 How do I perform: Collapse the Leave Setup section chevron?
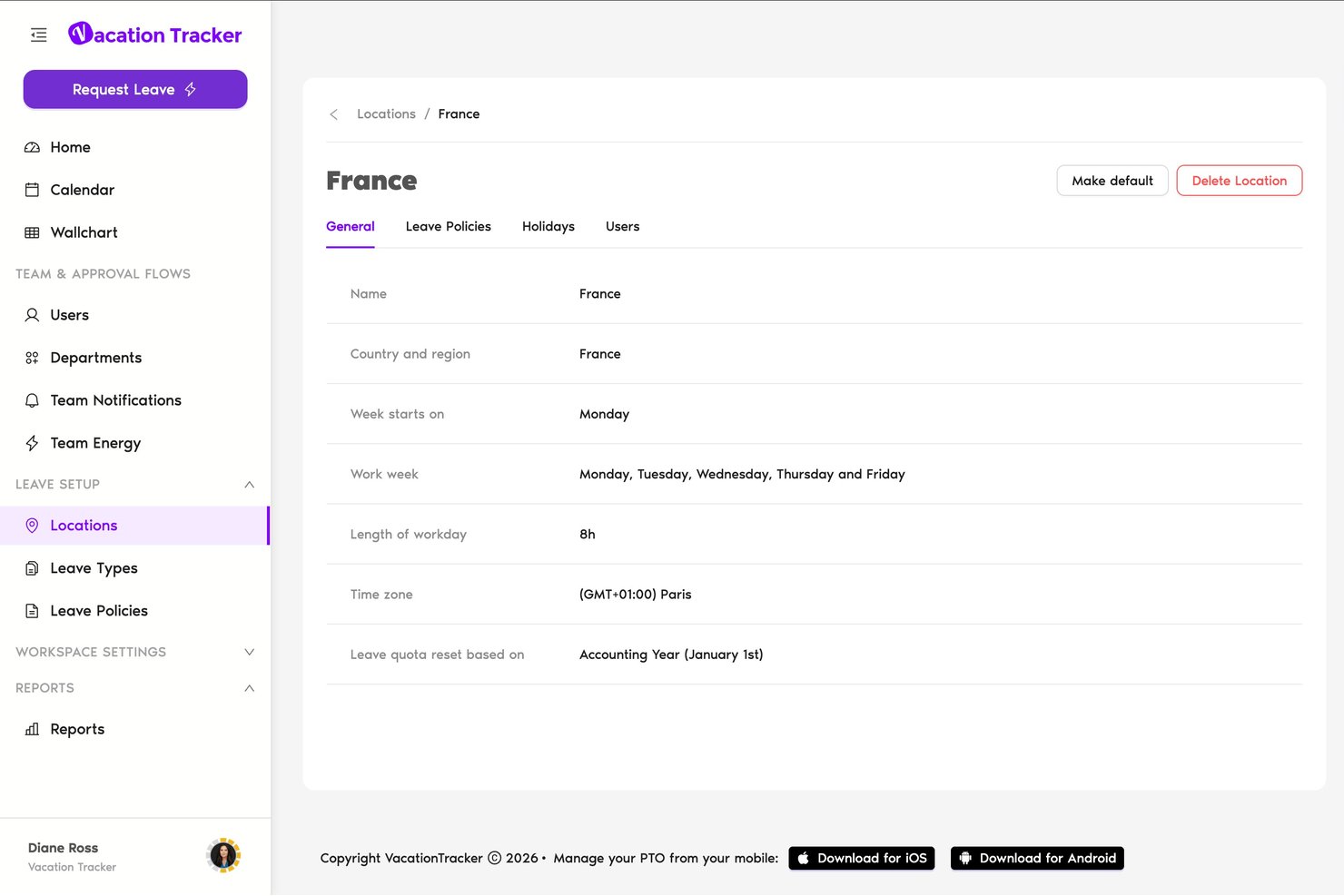pos(249,485)
